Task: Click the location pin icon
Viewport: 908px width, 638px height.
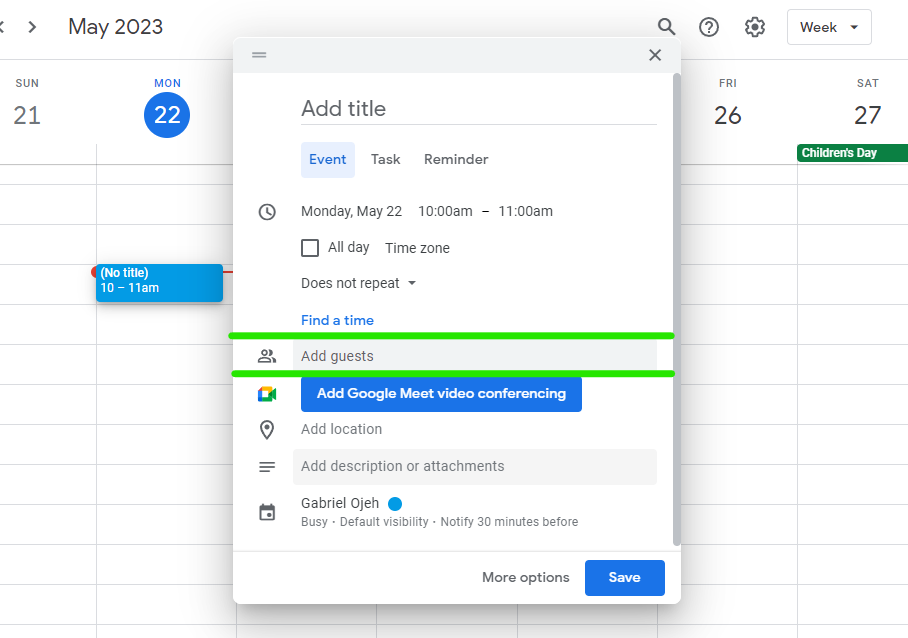Action: point(267,430)
